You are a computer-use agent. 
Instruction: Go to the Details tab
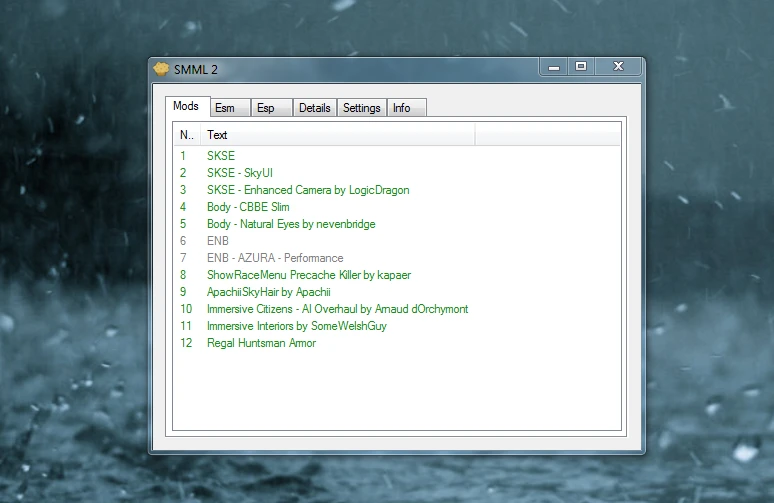tap(314, 108)
